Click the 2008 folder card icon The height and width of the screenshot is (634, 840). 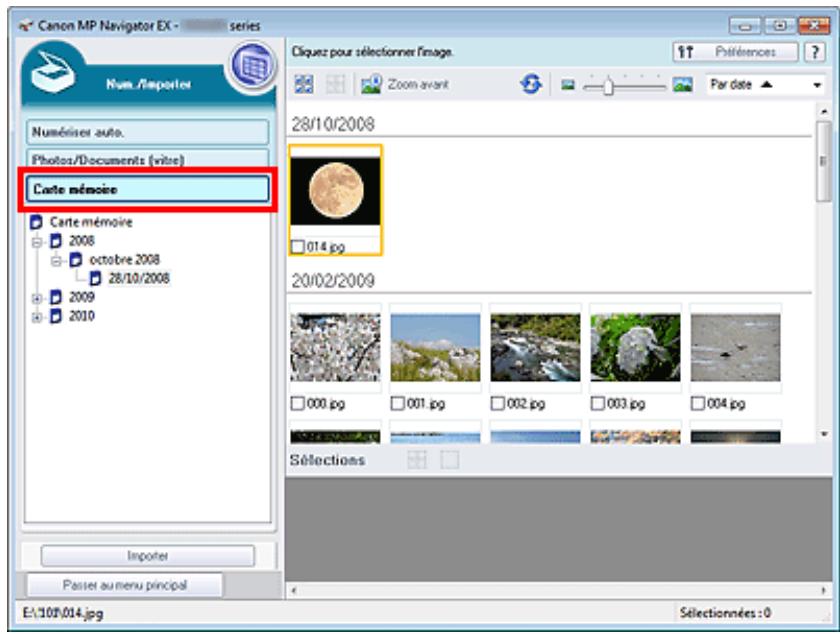(55, 241)
